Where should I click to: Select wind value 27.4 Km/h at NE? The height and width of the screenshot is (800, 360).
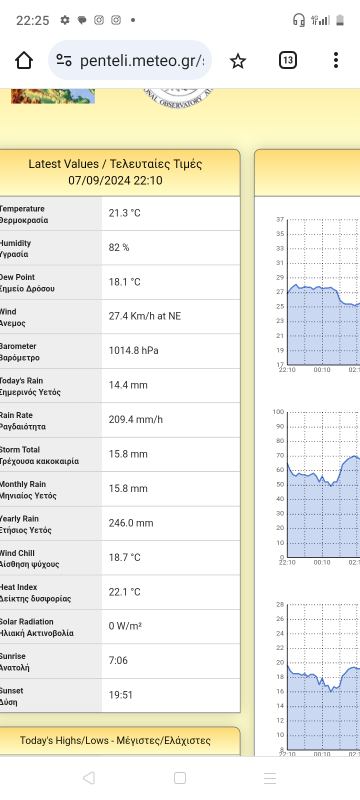(145, 316)
